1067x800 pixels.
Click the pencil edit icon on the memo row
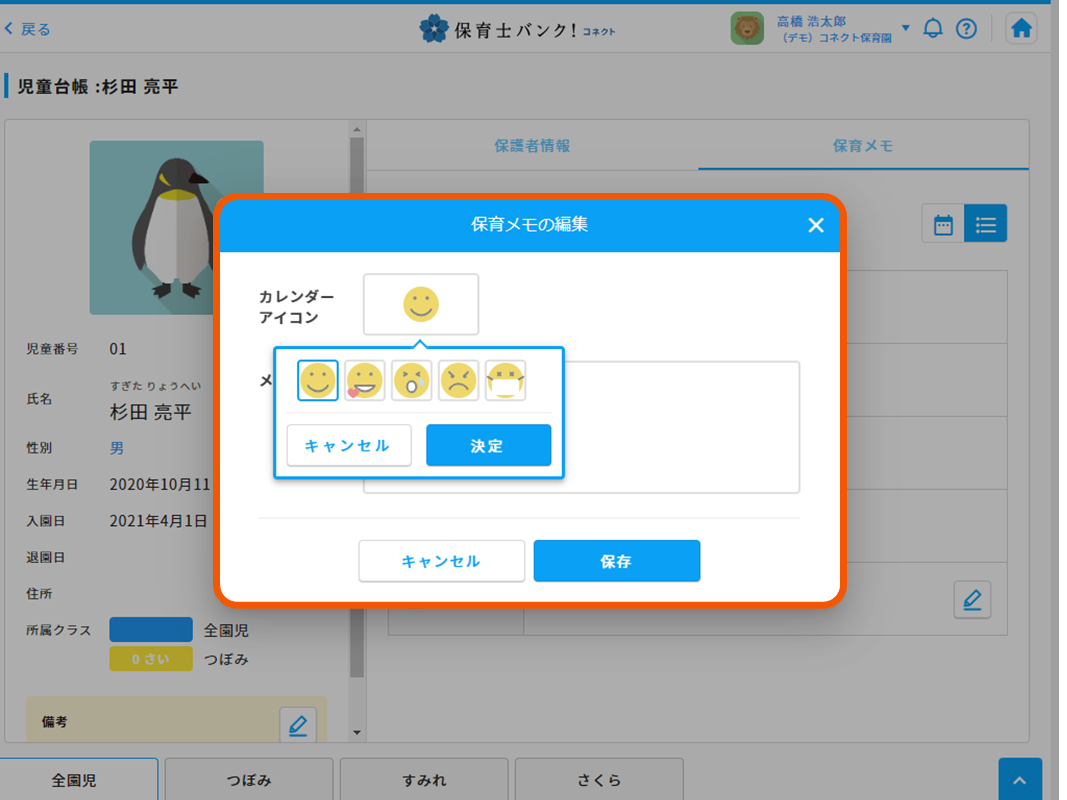click(x=971, y=599)
